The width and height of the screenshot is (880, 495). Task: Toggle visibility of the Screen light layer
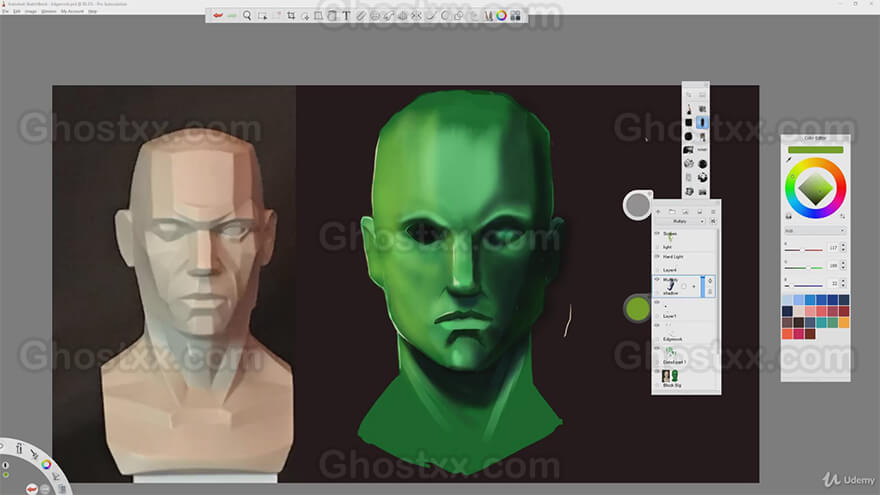tap(657, 233)
